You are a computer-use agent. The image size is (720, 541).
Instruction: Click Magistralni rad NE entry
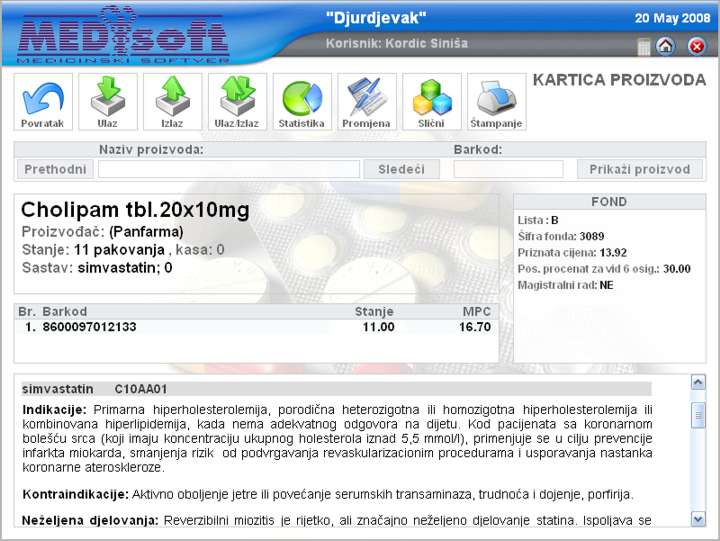(565, 285)
